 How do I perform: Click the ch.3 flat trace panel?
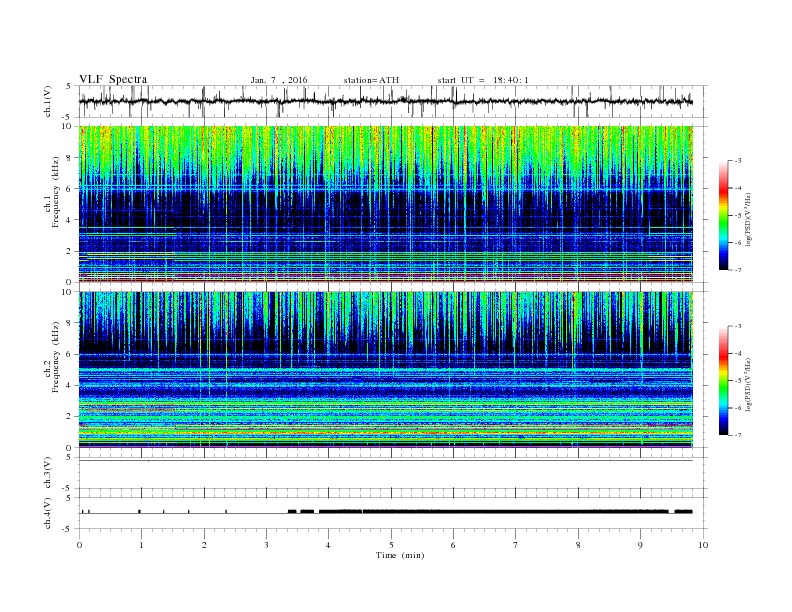[393, 473]
